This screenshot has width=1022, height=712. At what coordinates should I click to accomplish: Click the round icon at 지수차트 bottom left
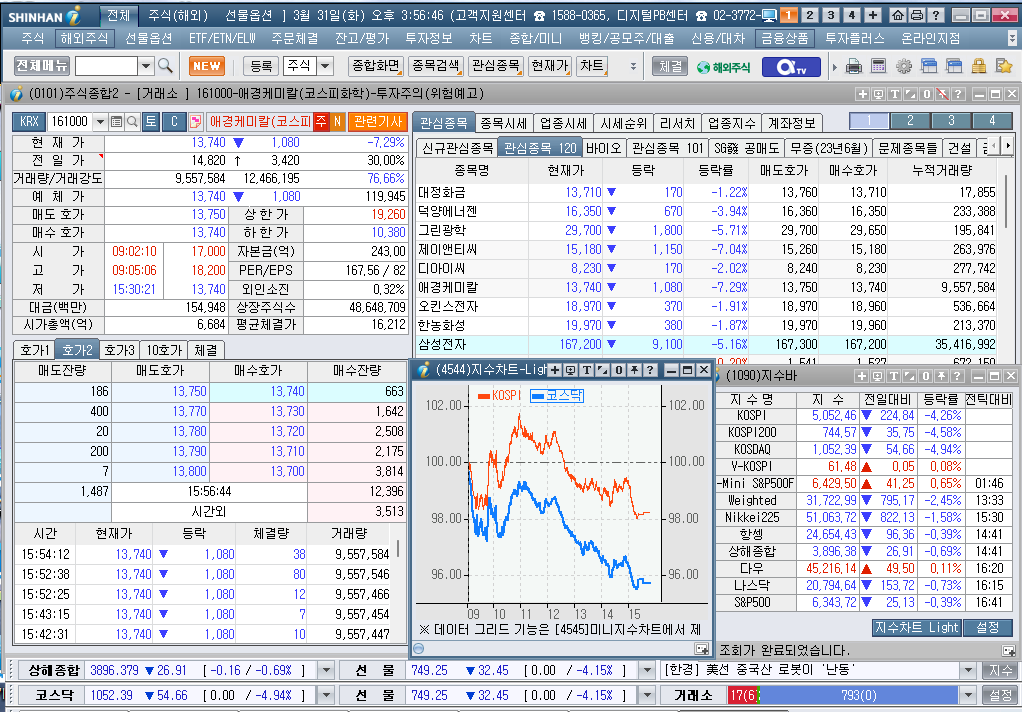(x=419, y=649)
